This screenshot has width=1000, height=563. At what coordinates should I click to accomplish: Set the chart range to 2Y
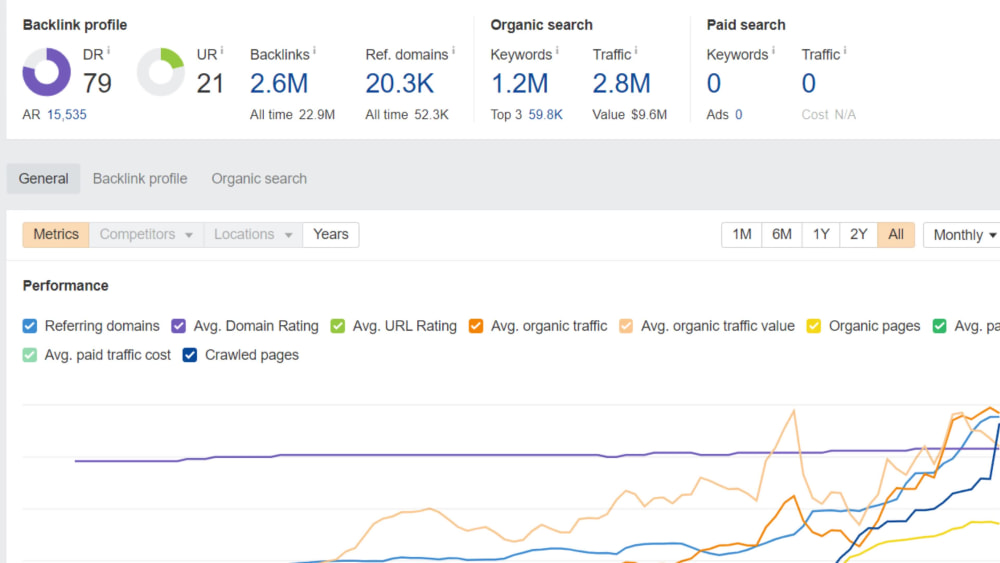[x=858, y=235]
